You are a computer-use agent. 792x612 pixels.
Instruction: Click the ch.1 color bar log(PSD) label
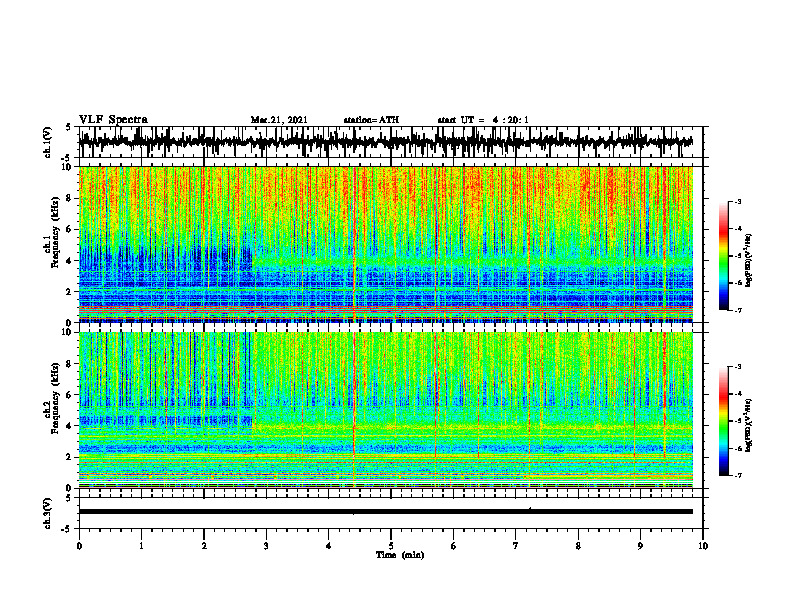749,261
